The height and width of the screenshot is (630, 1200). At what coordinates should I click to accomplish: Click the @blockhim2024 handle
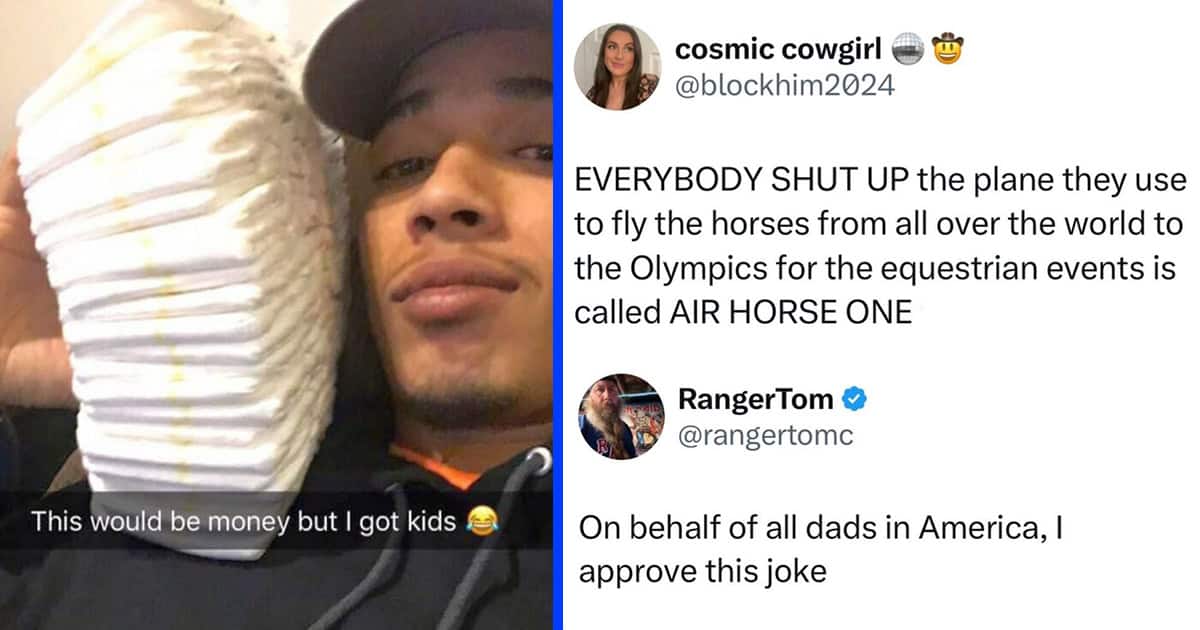point(785,87)
